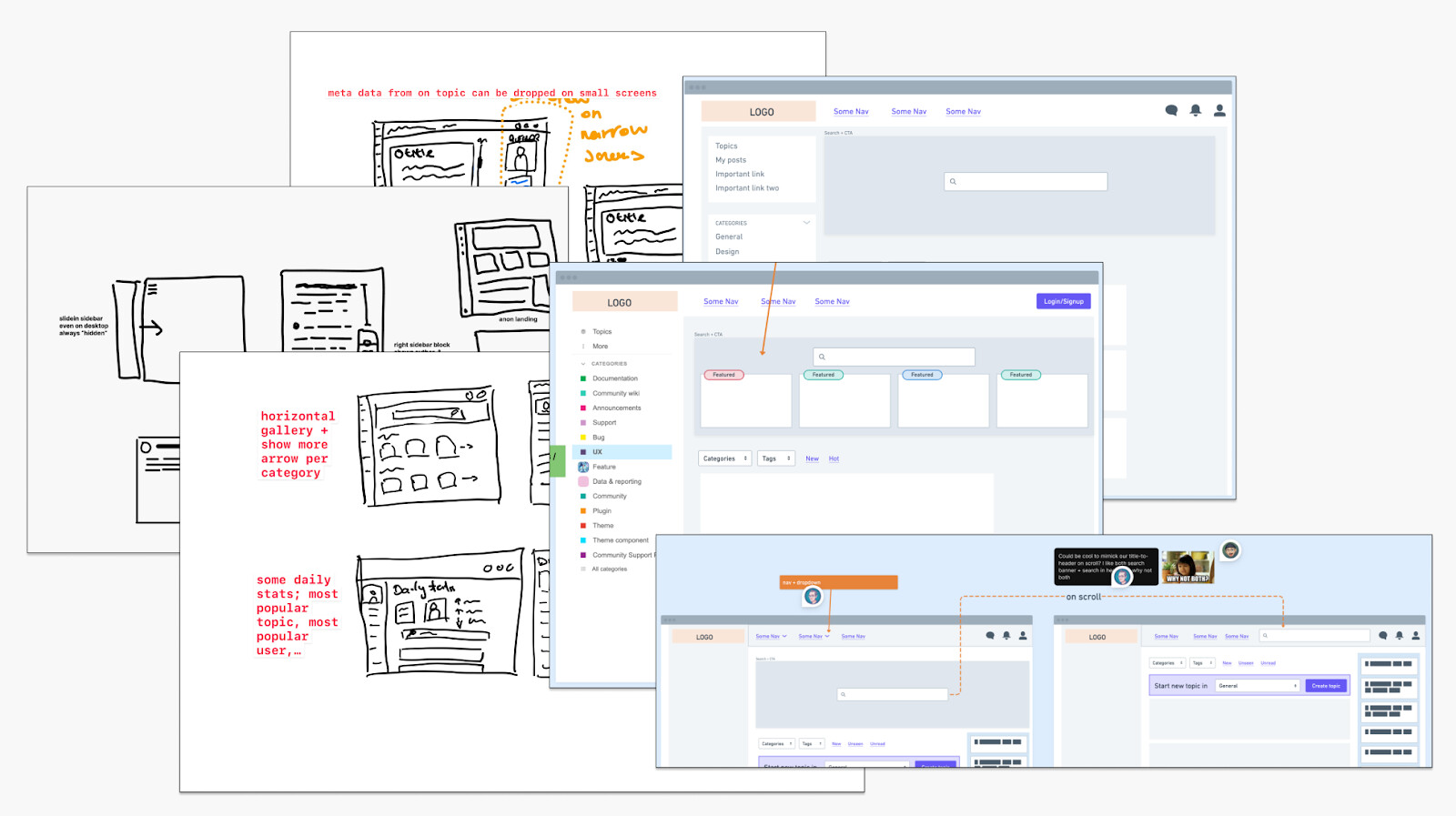This screenshot has height=816, width=1456.
Task: Open the Categories dropdown beside the Hot link
Action: pos(724,458)
